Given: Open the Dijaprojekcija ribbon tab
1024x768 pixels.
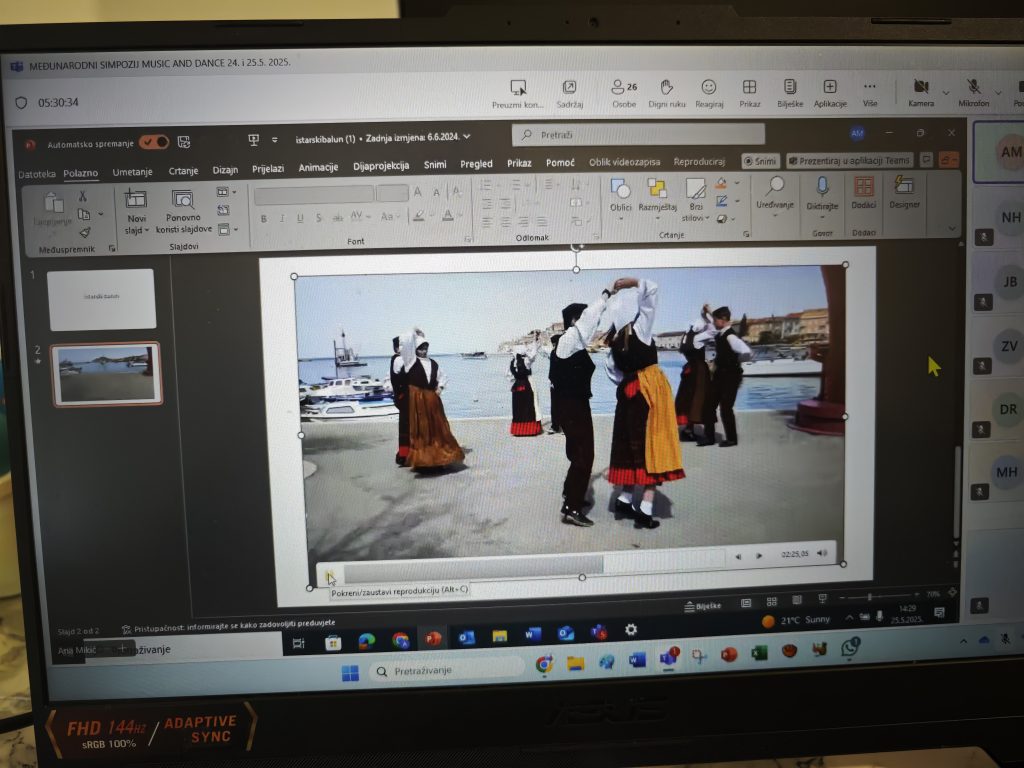Looking at the screenshot, I should coord(380,166).
